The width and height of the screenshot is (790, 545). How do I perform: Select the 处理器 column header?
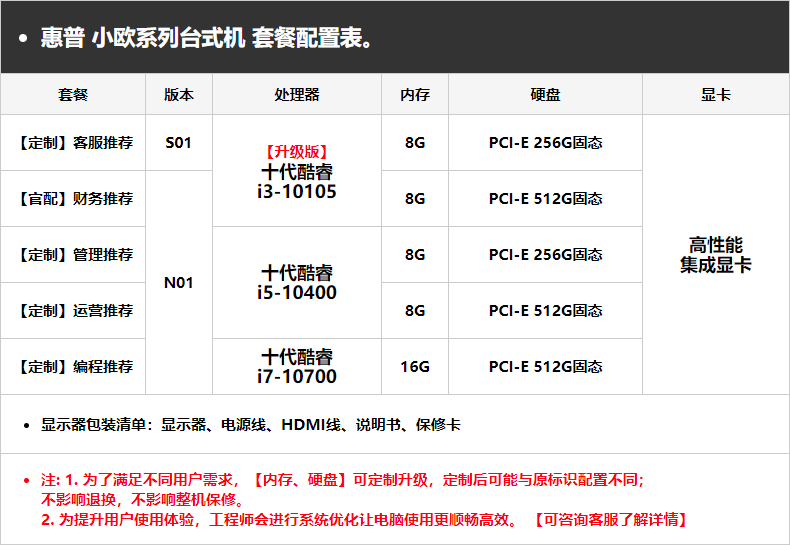point(297,94)
